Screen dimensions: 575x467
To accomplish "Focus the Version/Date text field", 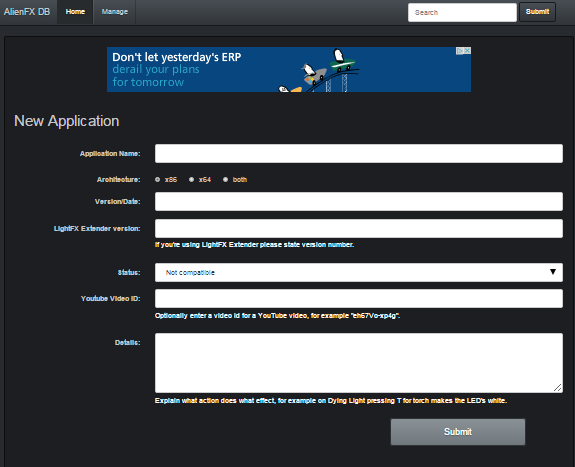I will click(359, 201).
